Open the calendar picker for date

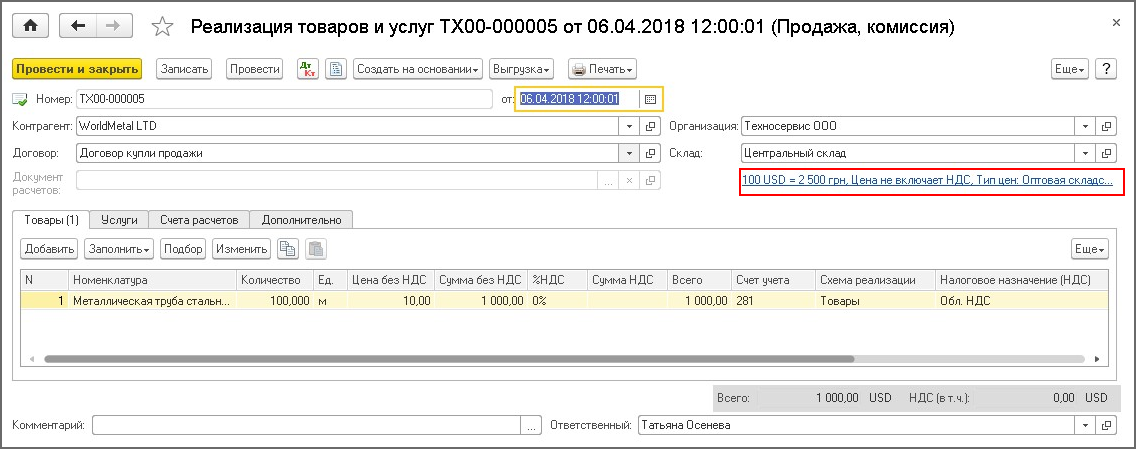(650, 99)
